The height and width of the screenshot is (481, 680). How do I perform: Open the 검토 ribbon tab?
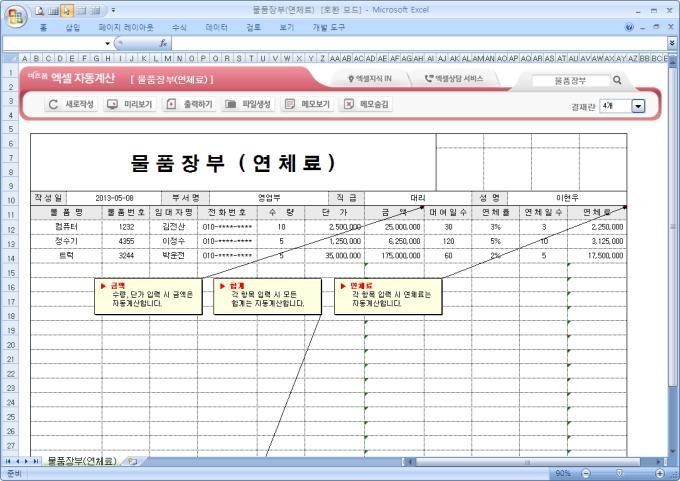coord(253,28)
